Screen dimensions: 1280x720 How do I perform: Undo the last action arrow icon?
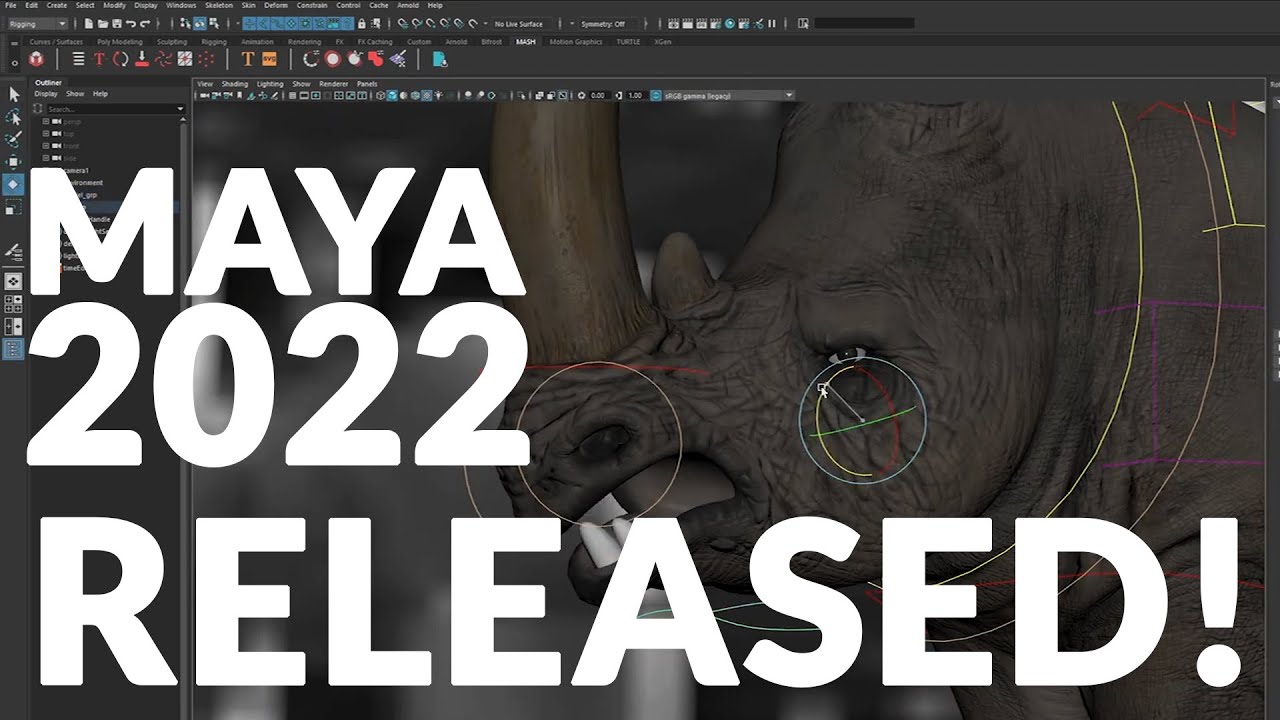131,23
